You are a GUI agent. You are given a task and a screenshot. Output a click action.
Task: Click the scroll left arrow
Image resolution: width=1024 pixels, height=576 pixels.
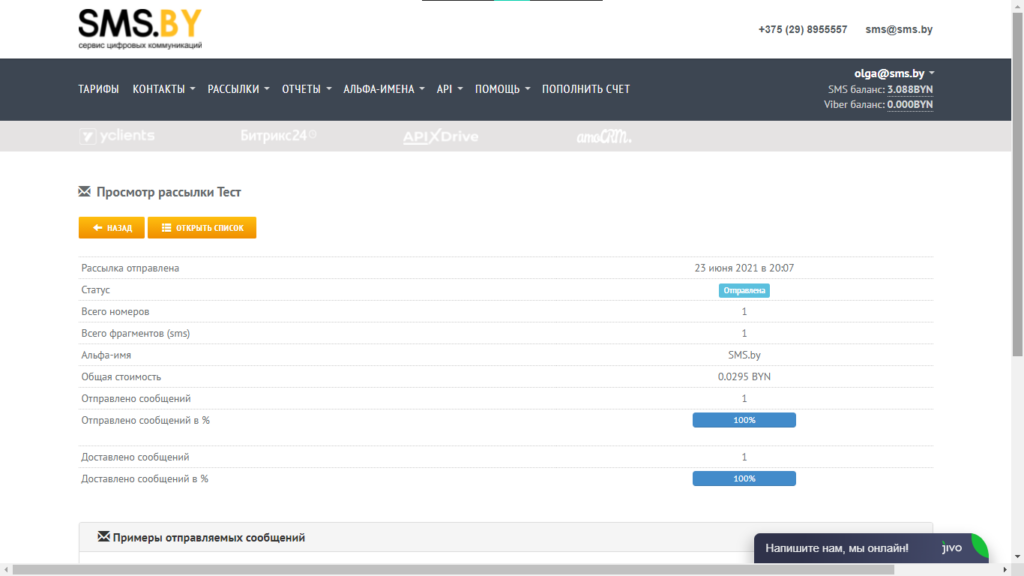click(6, 570)
